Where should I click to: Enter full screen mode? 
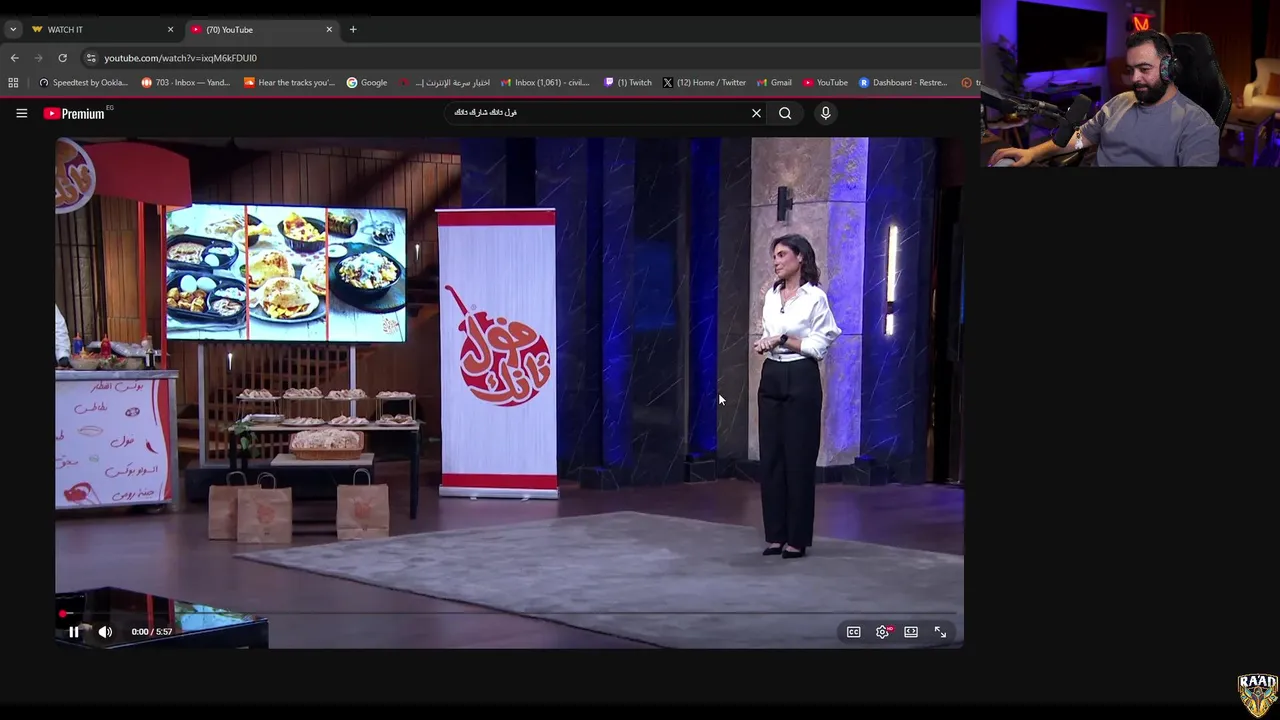click(x=940, y=632)
